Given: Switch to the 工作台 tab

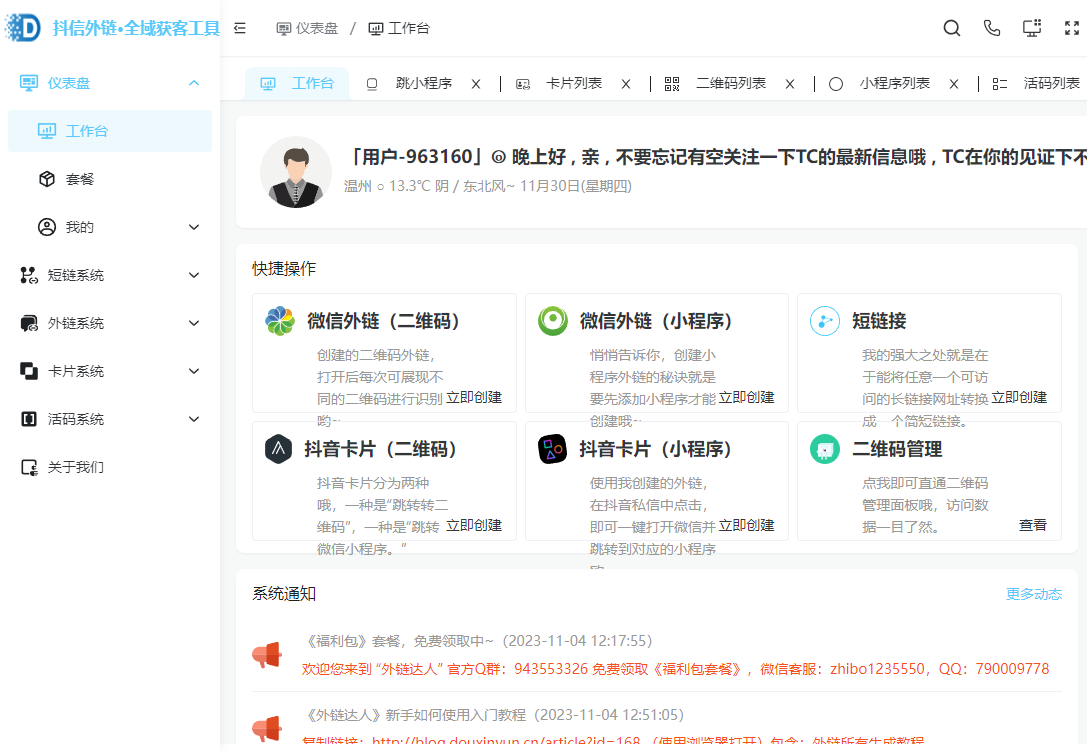Looking at the screenshot, I should point(297,84).
